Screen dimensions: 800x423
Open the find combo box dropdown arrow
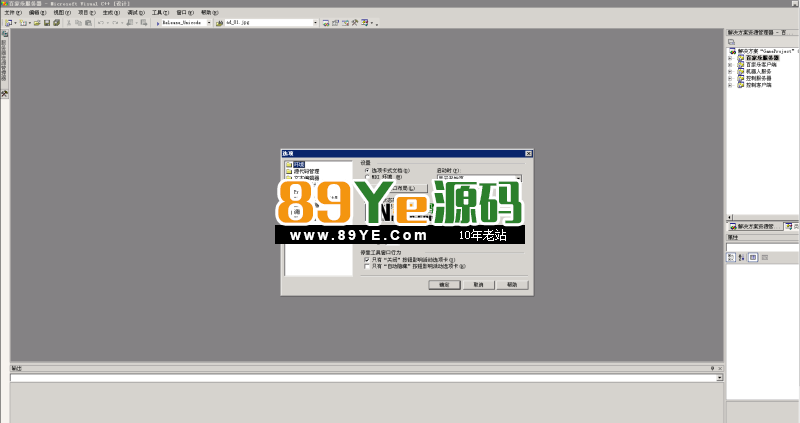coord(315,23)
